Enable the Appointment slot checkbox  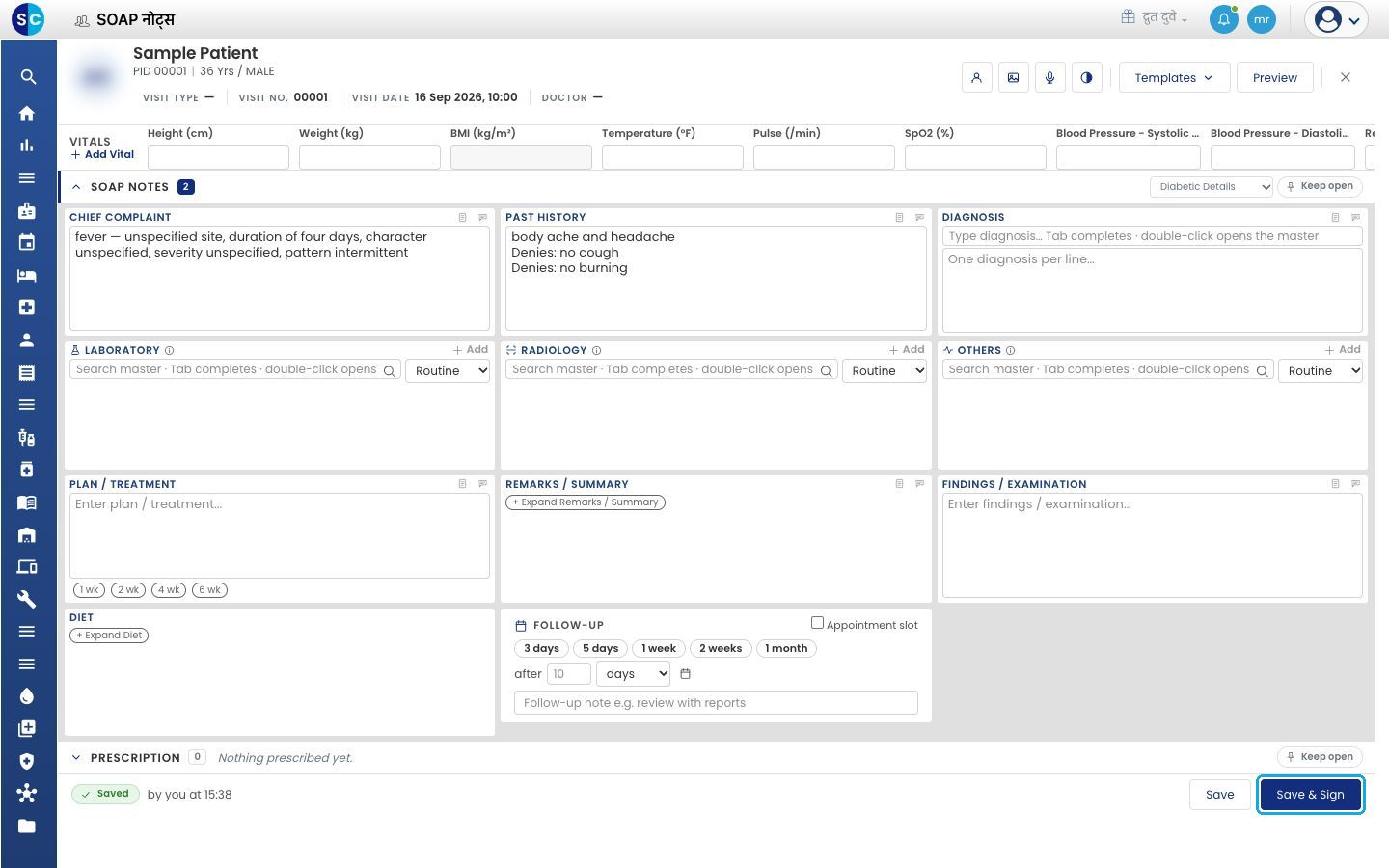pos(817,623)
